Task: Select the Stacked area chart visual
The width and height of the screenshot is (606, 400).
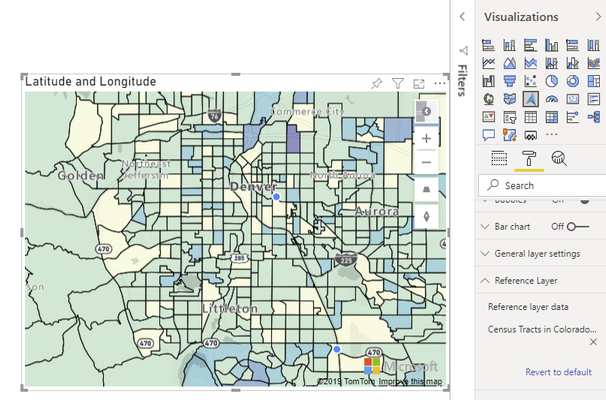Action: pyautogui.click(x=531, y=63)
